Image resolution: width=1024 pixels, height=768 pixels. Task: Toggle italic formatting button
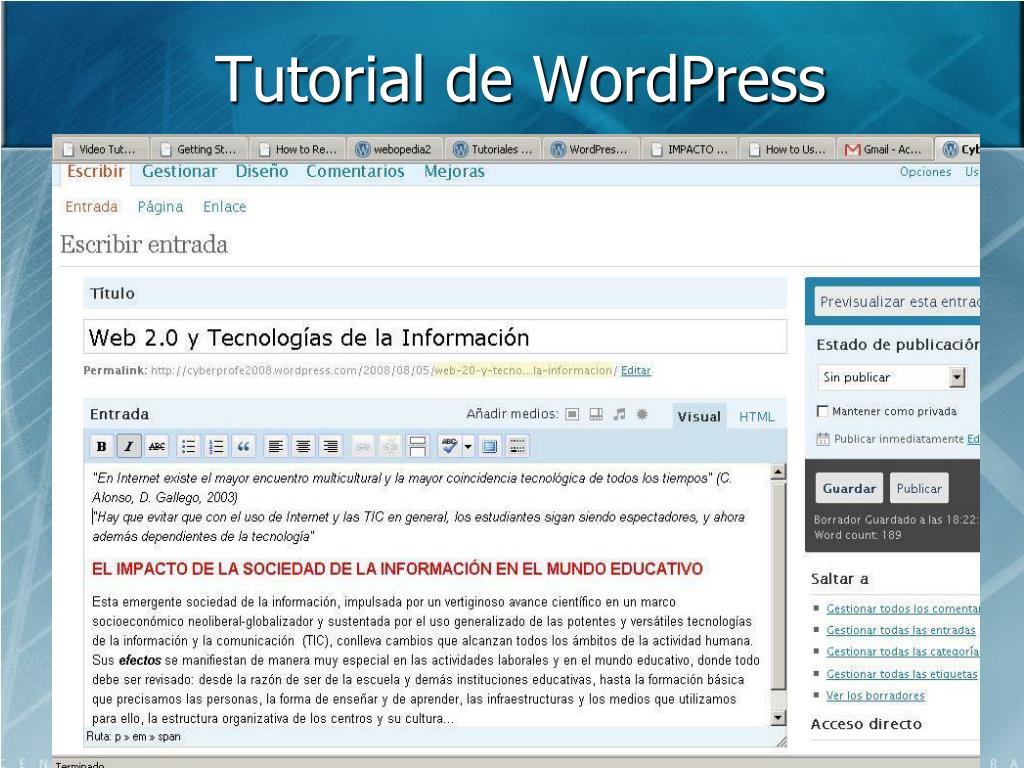click(129, 447)
